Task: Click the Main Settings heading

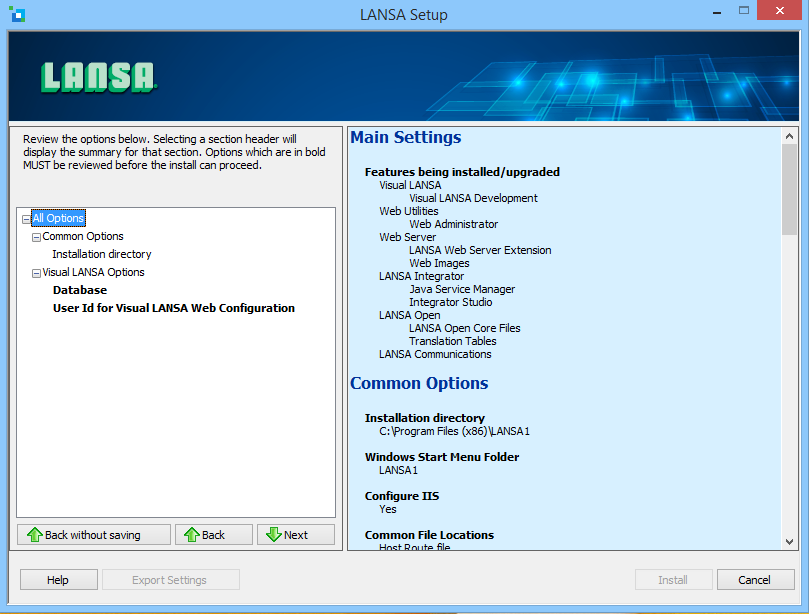Action: (x=406, y=137)
